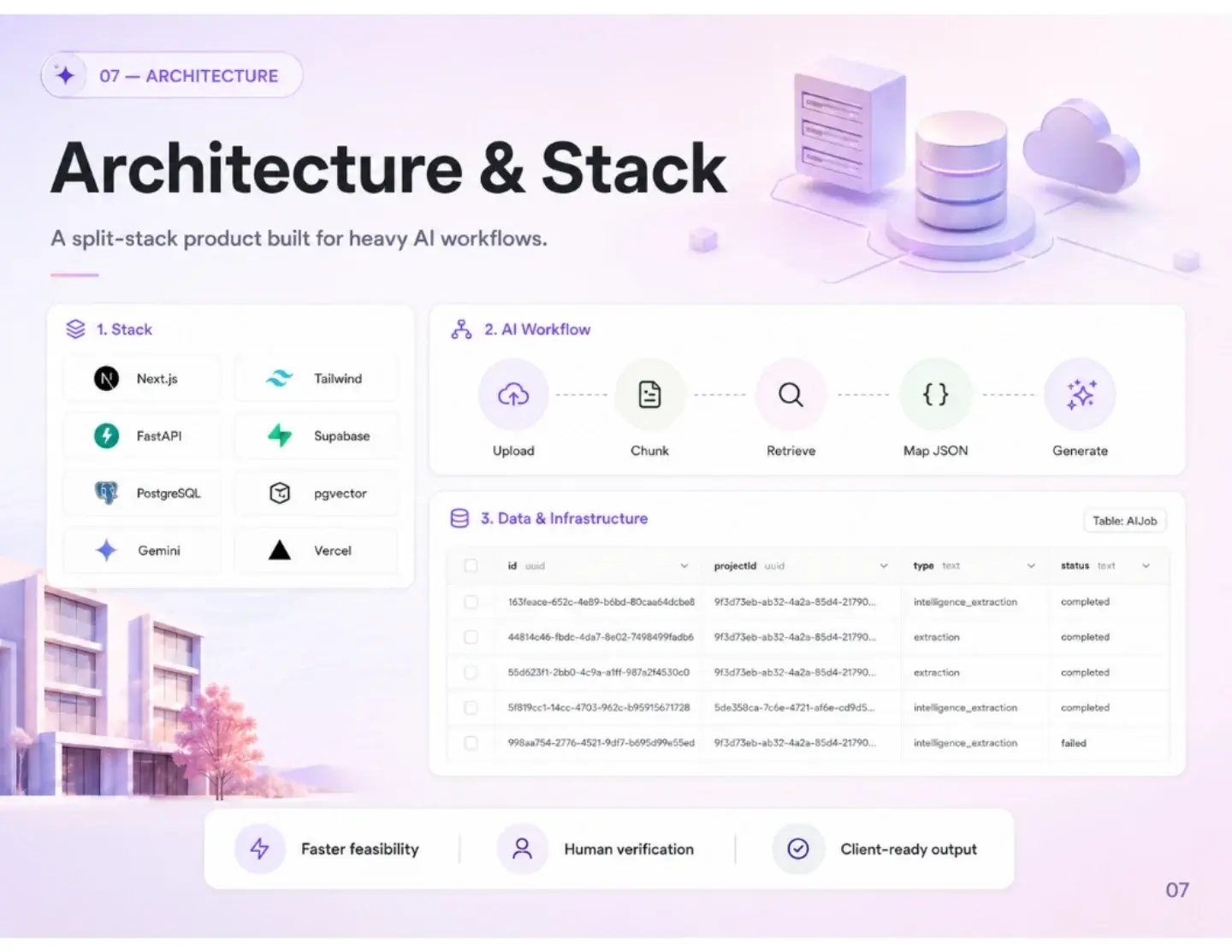Click the Data & Infrastructure database icon
The image size is (1232, 952).
460,518
